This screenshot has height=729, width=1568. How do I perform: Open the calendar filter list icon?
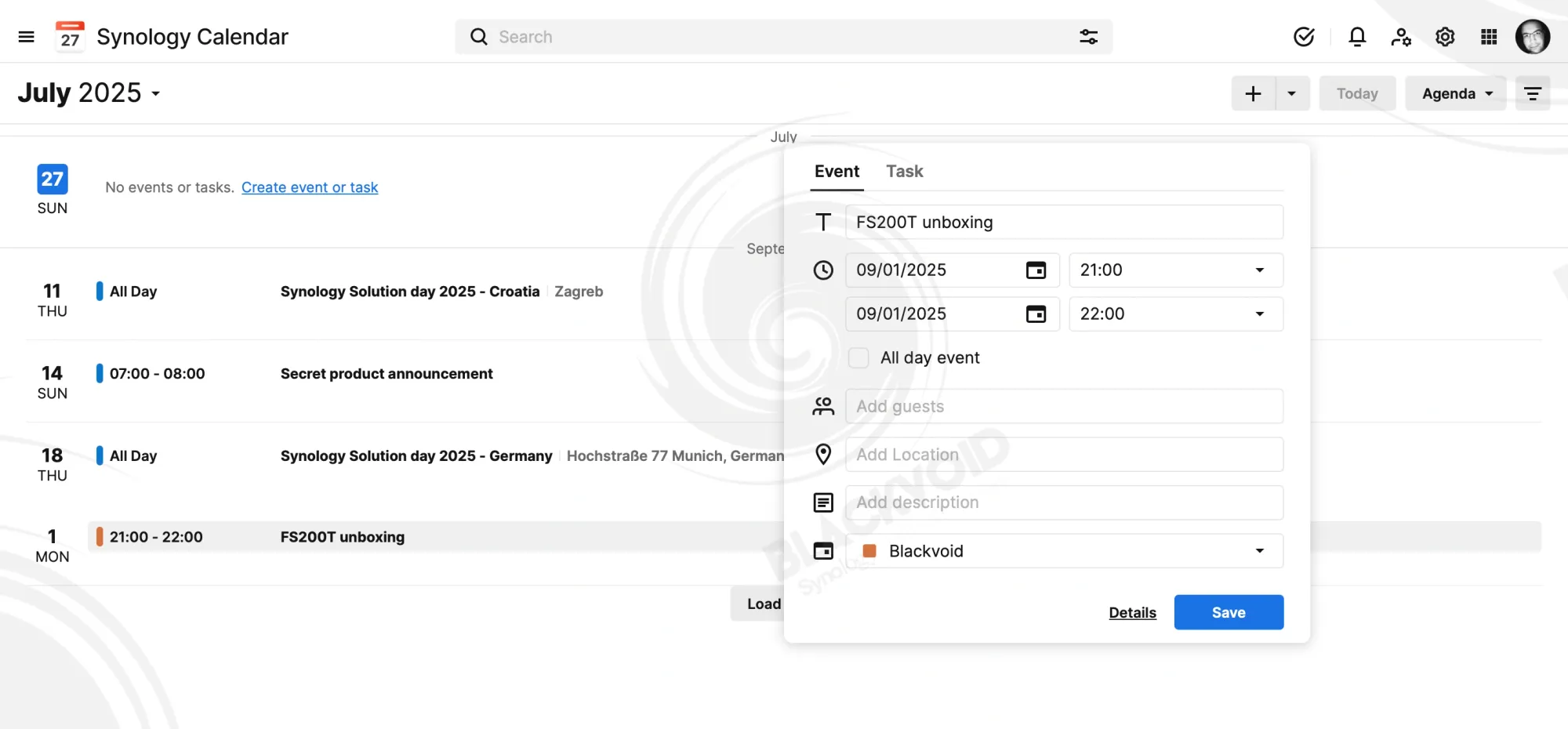pos(1533,93)
